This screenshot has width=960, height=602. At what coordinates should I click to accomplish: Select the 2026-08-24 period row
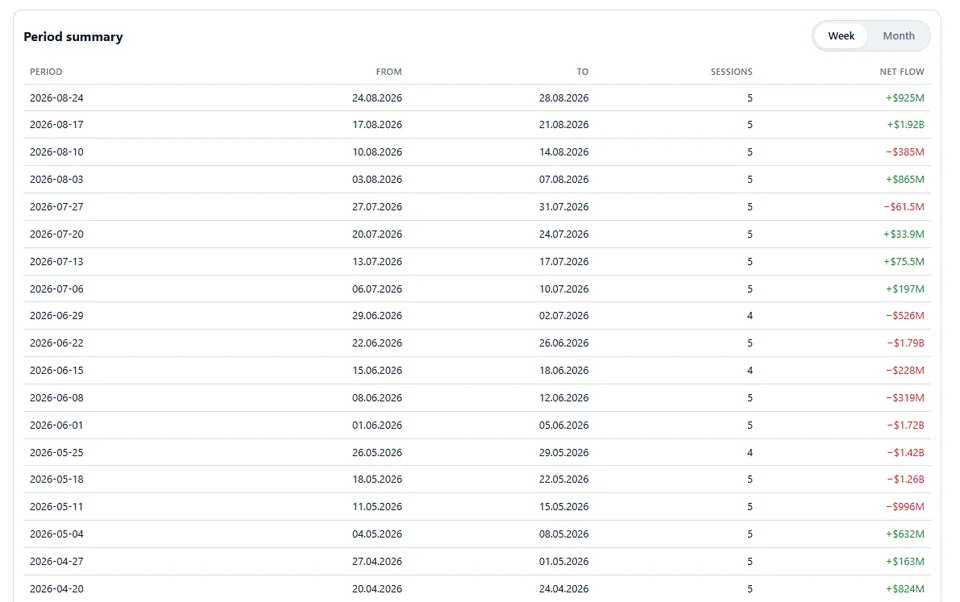[477, 98]
